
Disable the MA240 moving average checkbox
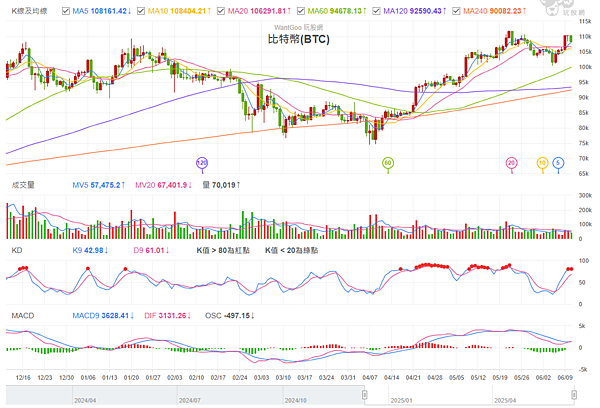(456, 11)
